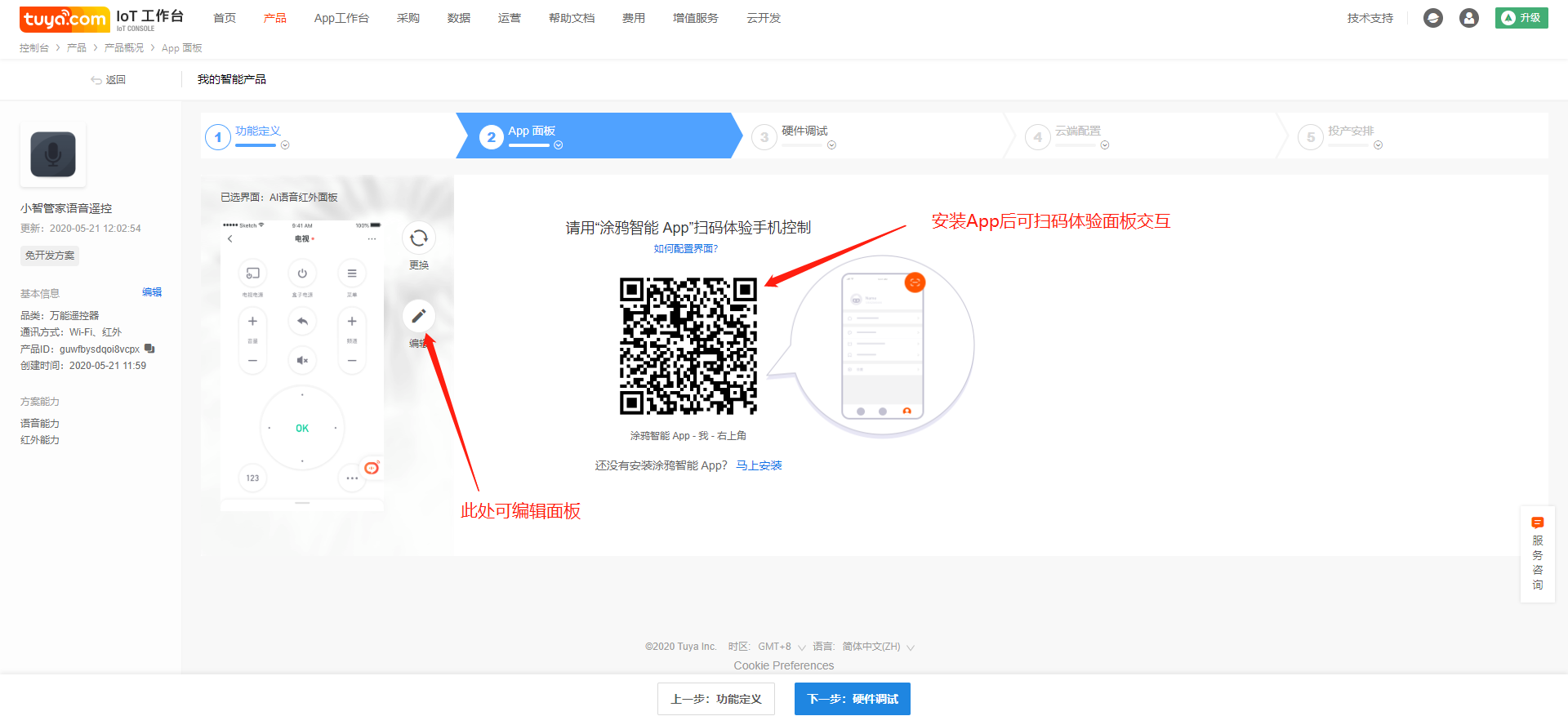Click 下一步：硬件调试 button
This screenshot has width=1568, height=725.
point(852,699)
